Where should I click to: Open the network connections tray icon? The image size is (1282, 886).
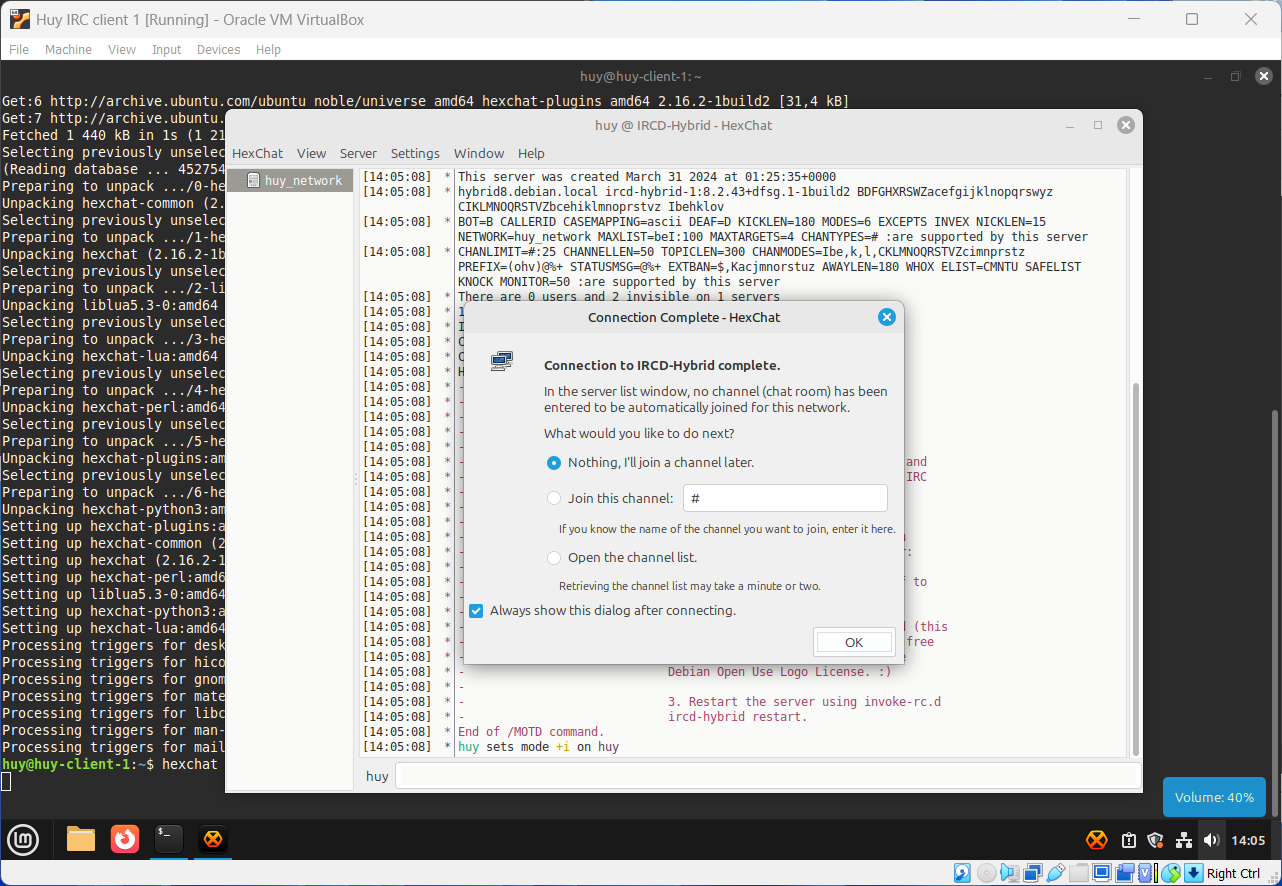pos(1184,840)
